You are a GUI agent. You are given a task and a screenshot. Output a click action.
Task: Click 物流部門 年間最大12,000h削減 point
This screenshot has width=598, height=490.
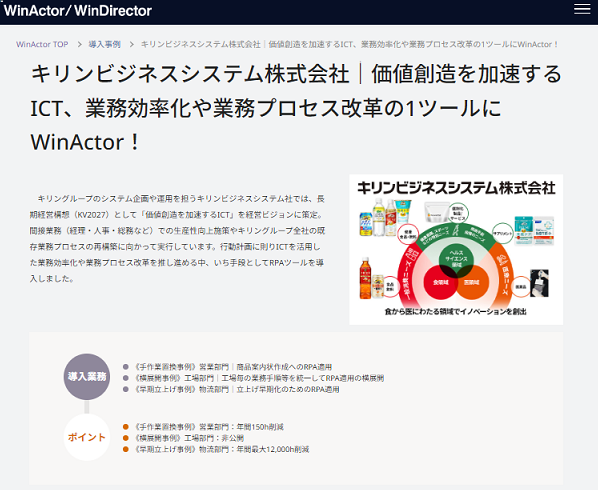[216, 449]
